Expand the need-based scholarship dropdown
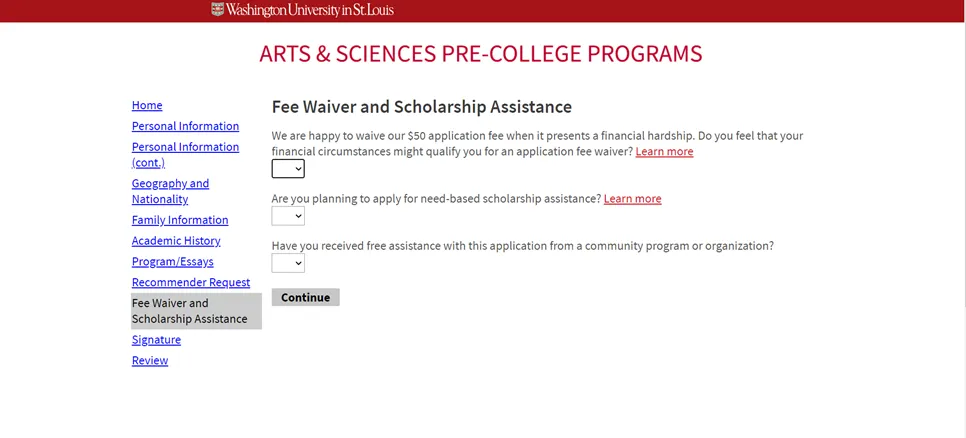This screenshot has width=966, height=438. (x=288, y=216)
